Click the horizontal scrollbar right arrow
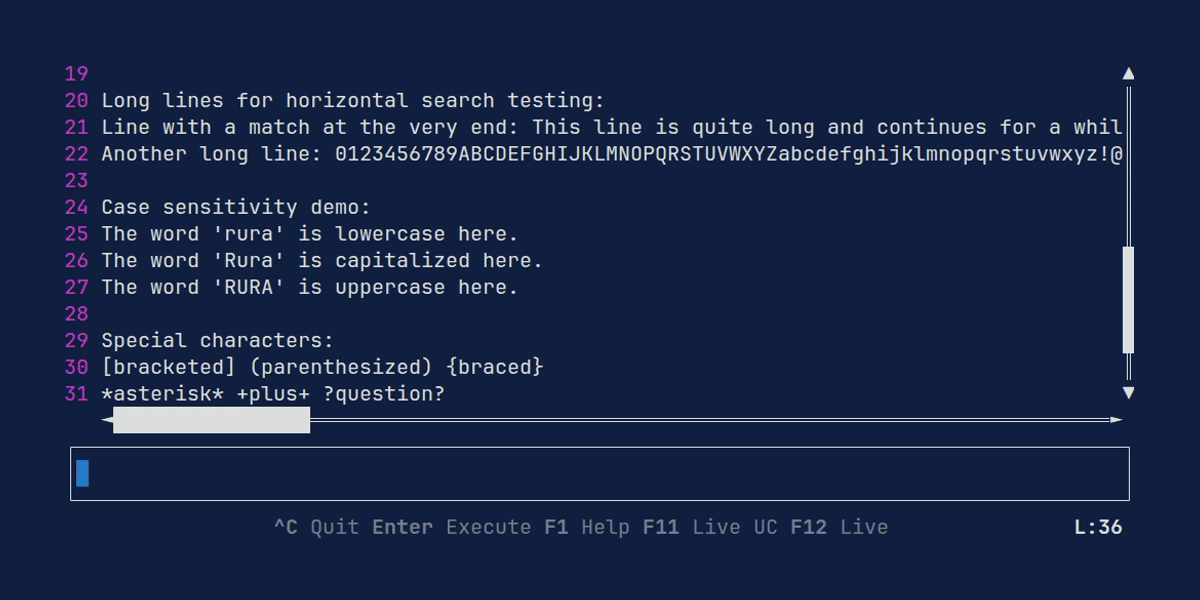This screenshot has height=600, width=1200. (x=1116, y=420)
